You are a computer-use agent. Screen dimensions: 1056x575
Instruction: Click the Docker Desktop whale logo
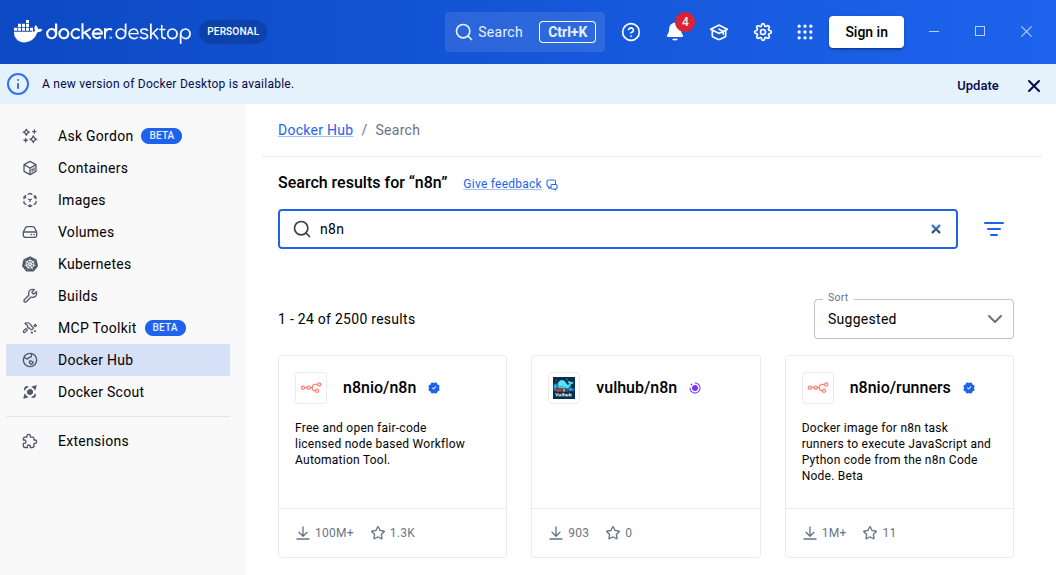click(27, 32)
